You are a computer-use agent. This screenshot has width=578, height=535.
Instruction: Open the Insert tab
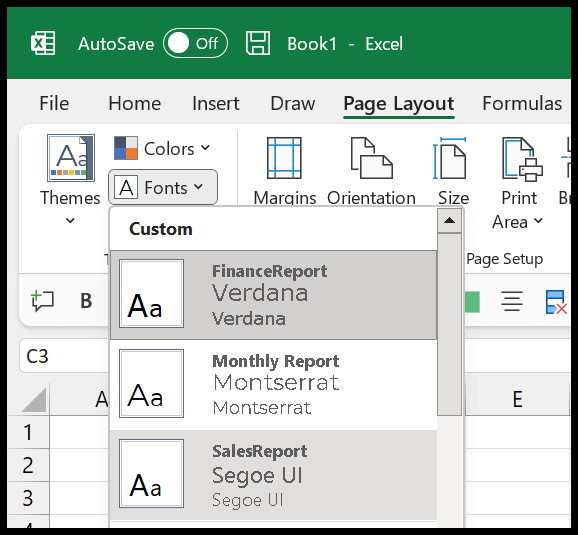216,103
